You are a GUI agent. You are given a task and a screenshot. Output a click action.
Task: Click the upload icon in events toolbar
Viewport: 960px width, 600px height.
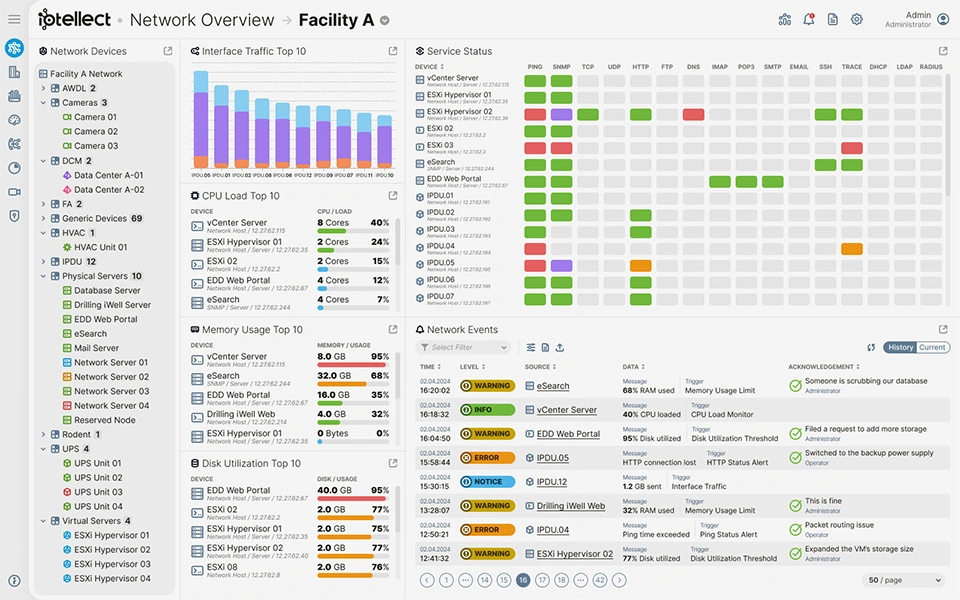(x=560, y=347)
